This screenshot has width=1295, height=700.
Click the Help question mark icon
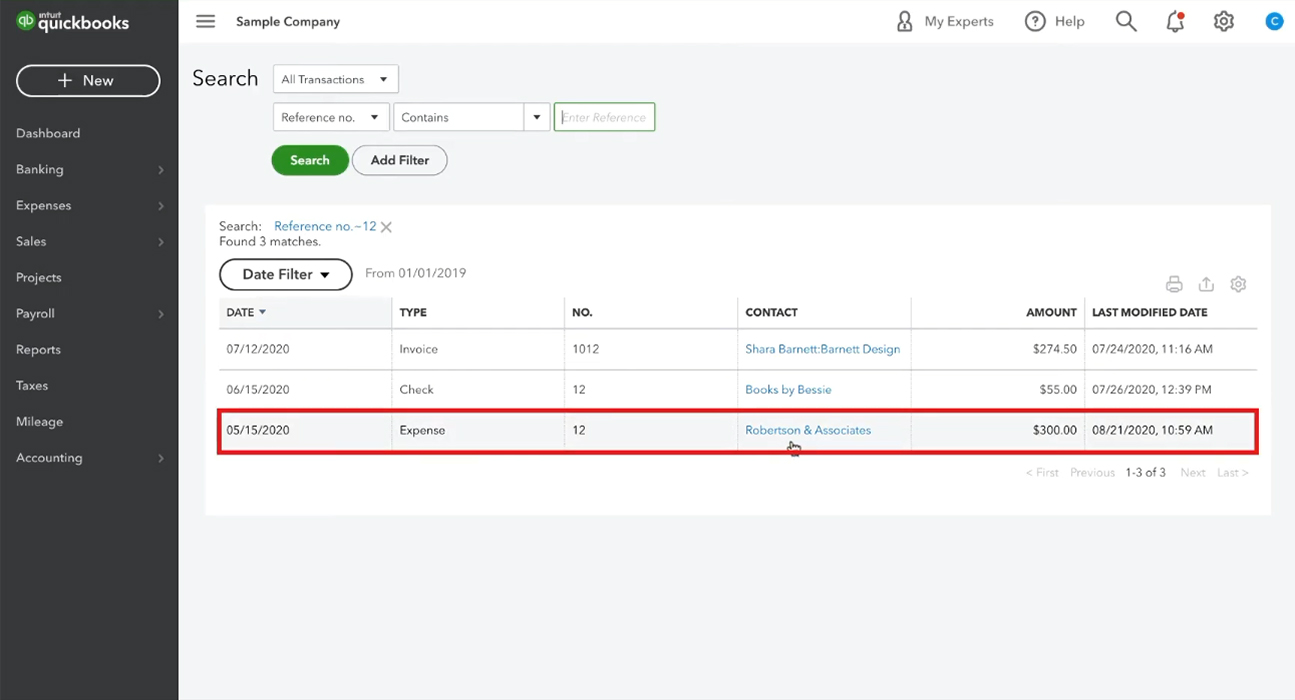pos(1035,21)
